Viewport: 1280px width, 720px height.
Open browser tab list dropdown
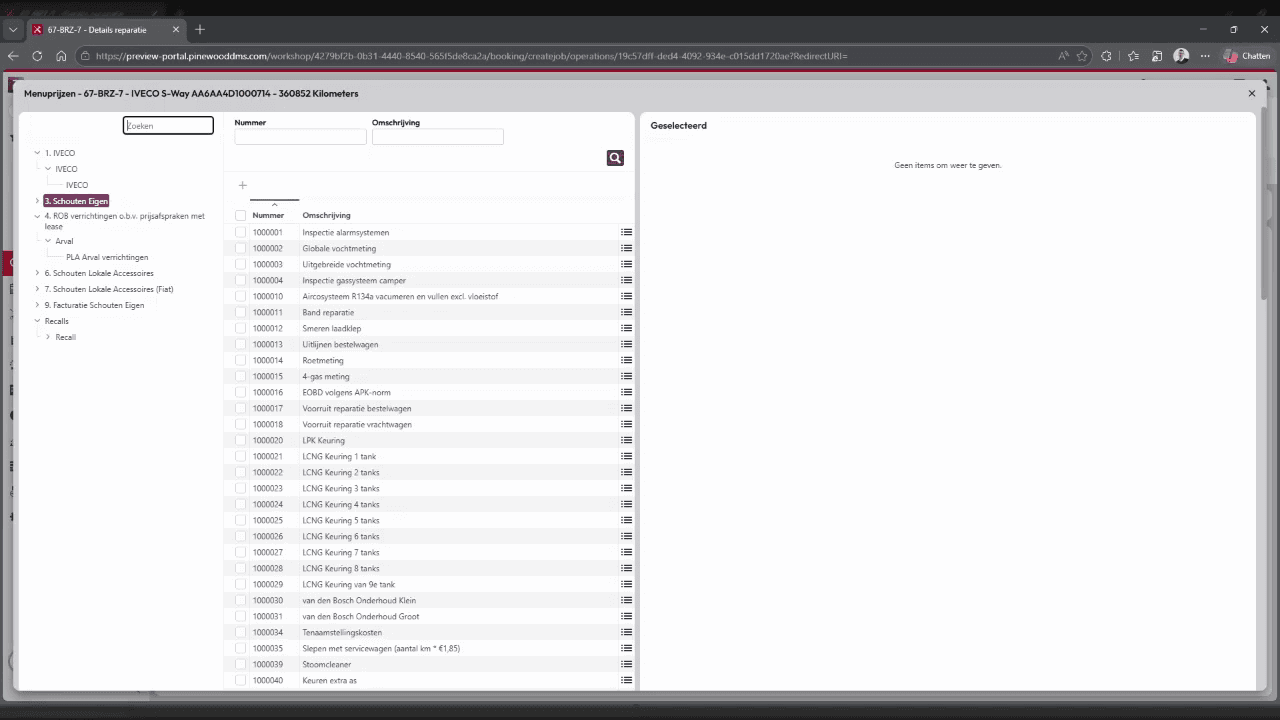pyautogui.click(x=13, y=30)
